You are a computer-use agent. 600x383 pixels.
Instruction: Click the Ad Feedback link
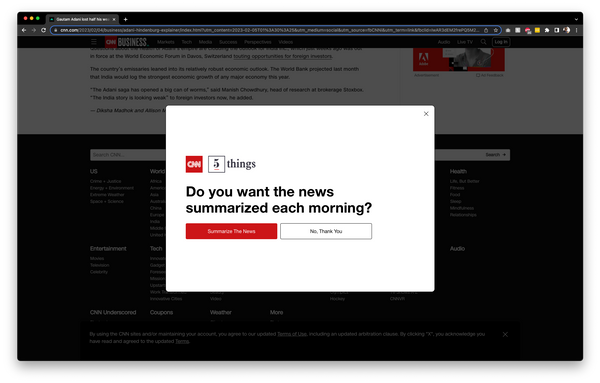tap(490, 75)
